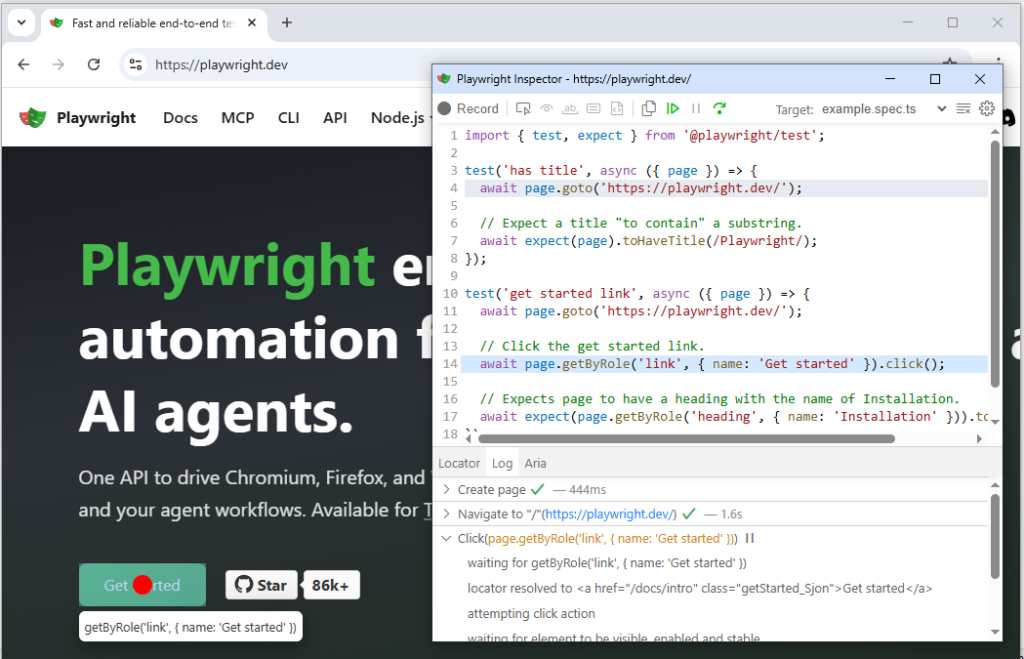This screenshot has width=1024, height=659.
Task: Select the Fast and reliable end-to-end tab
Action: tap(154, 23)
